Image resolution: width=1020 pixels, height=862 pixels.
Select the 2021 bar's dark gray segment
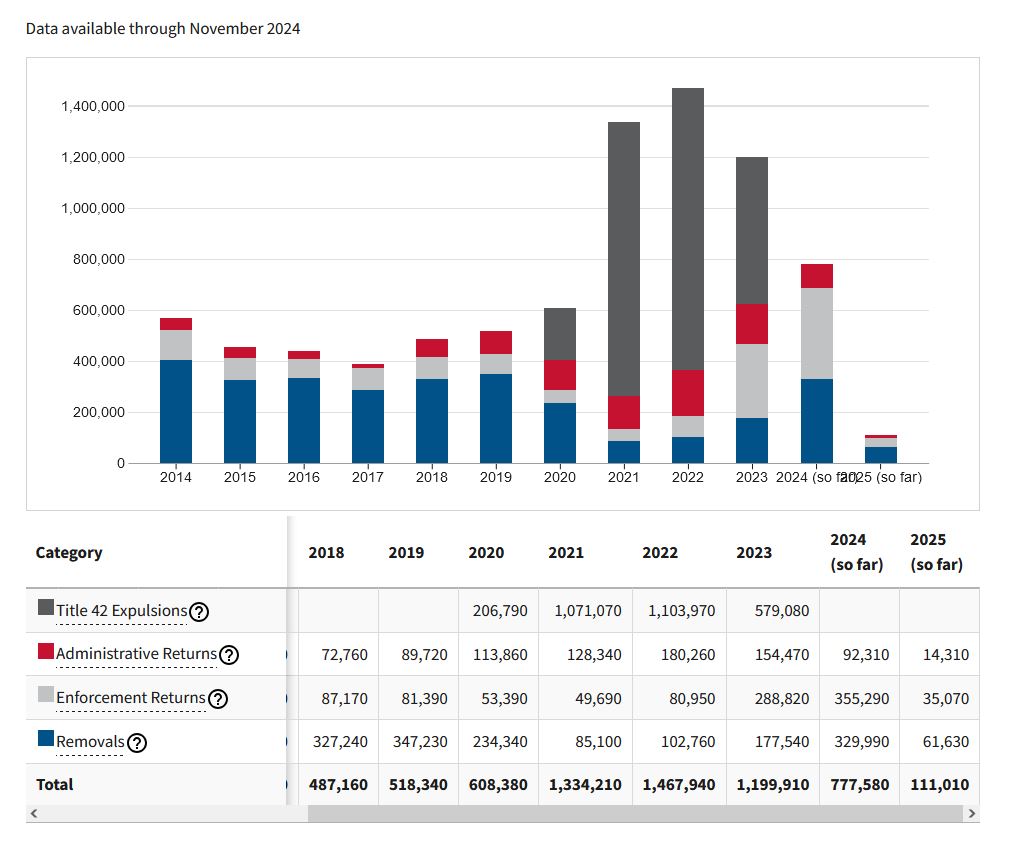coord(624,259)
